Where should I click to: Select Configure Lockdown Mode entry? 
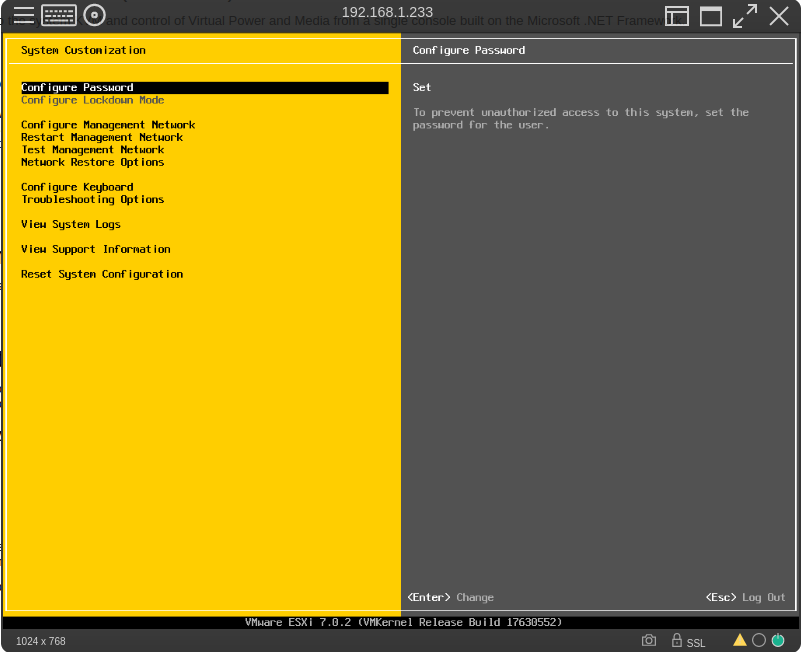[93, 100]
